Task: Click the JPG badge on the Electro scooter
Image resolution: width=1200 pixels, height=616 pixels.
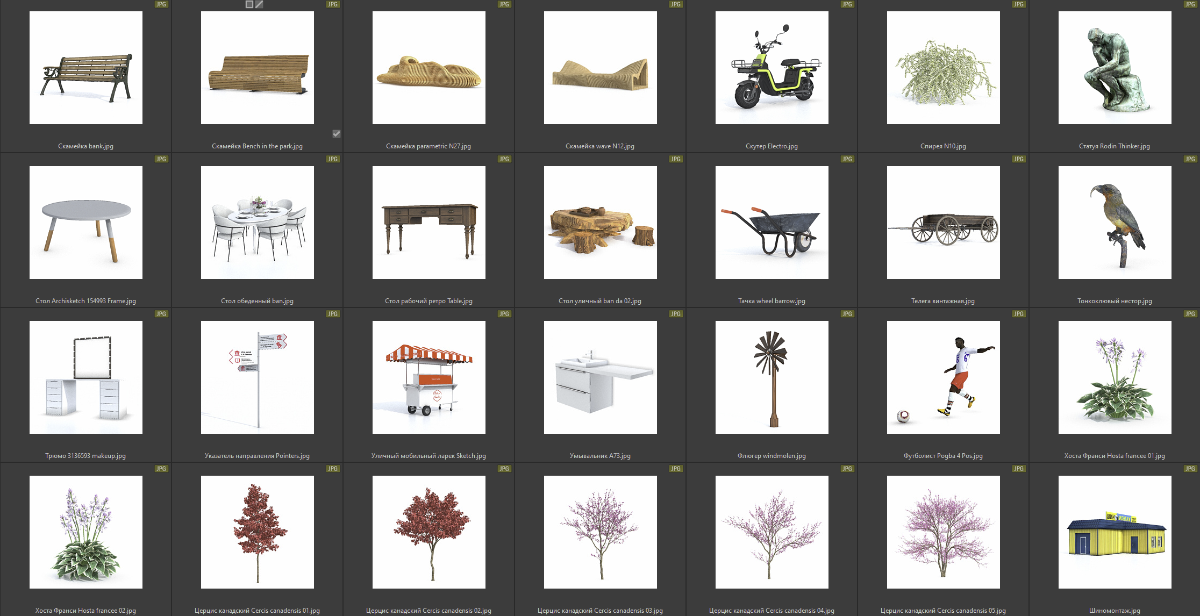Action: tap(847, 4)
